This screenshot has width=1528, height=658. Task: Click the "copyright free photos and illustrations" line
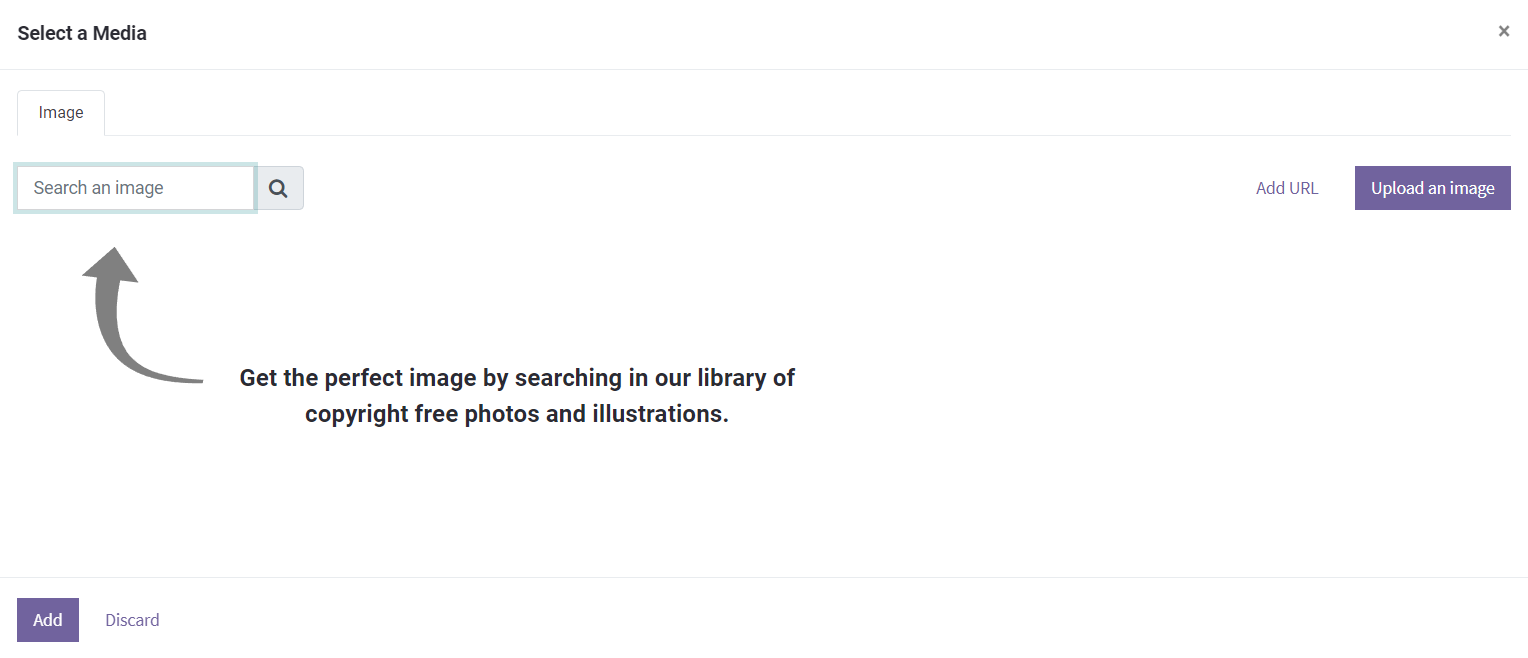tap(517, 414)
